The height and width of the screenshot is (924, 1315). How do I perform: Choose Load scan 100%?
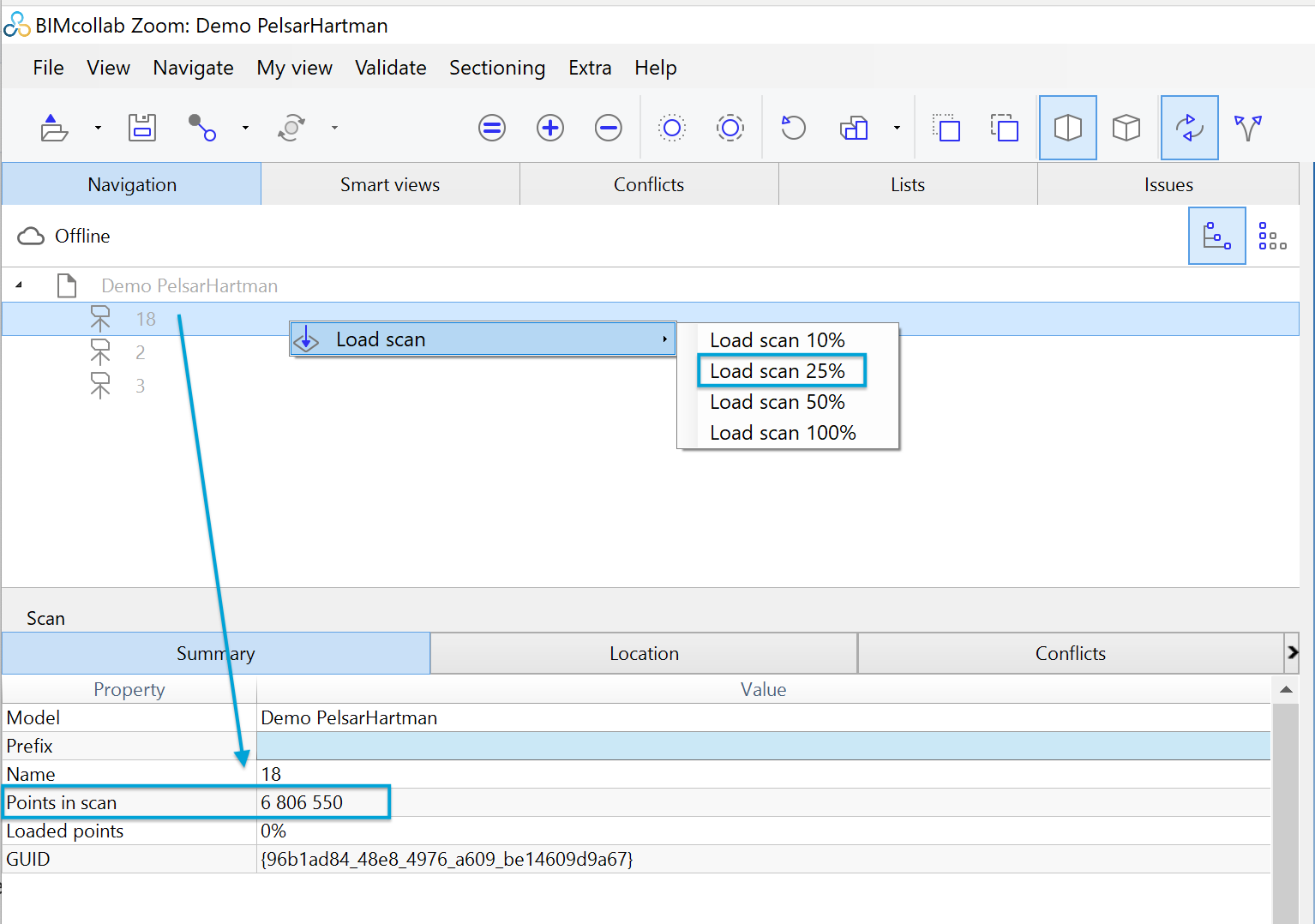pos(783,433)
